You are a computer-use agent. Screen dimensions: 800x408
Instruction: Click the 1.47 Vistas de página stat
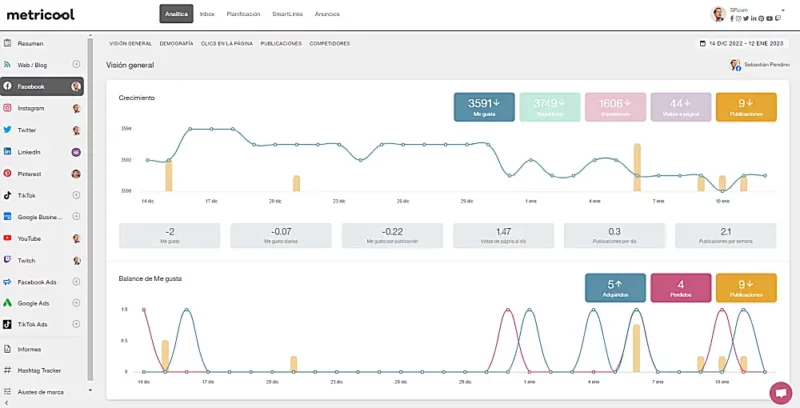(504, 236)
